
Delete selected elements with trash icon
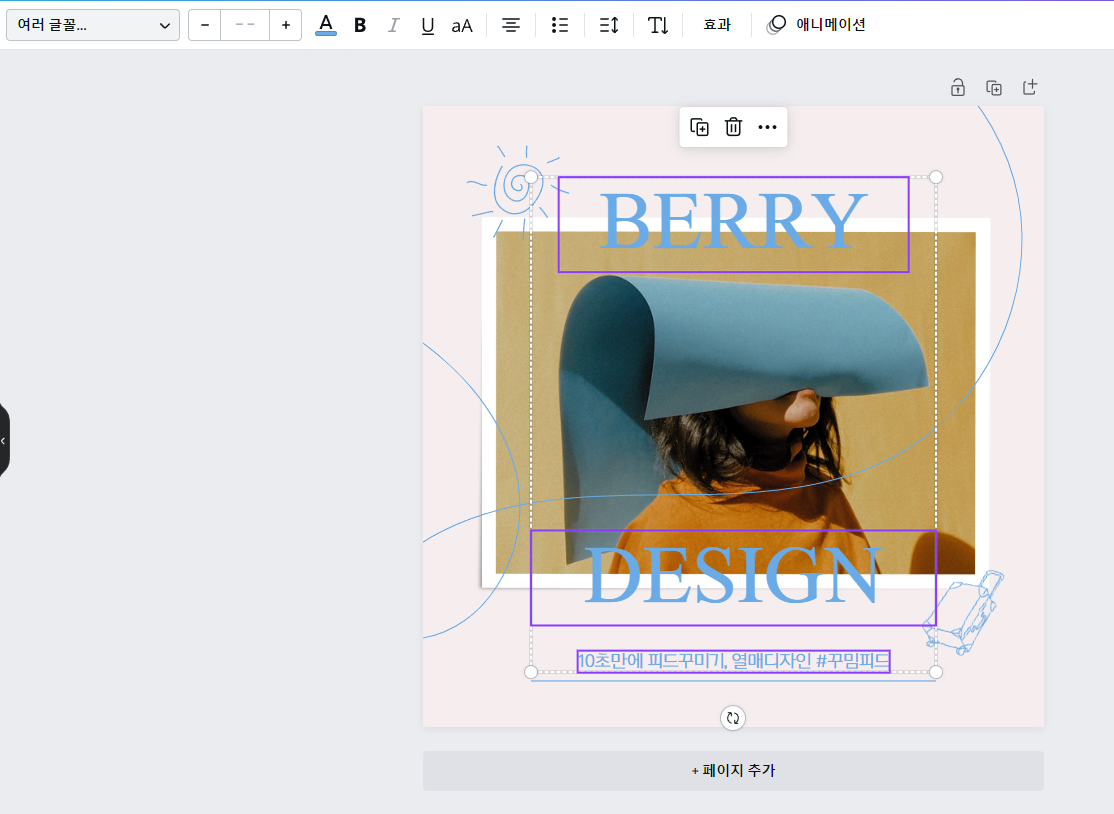(733, 127)
